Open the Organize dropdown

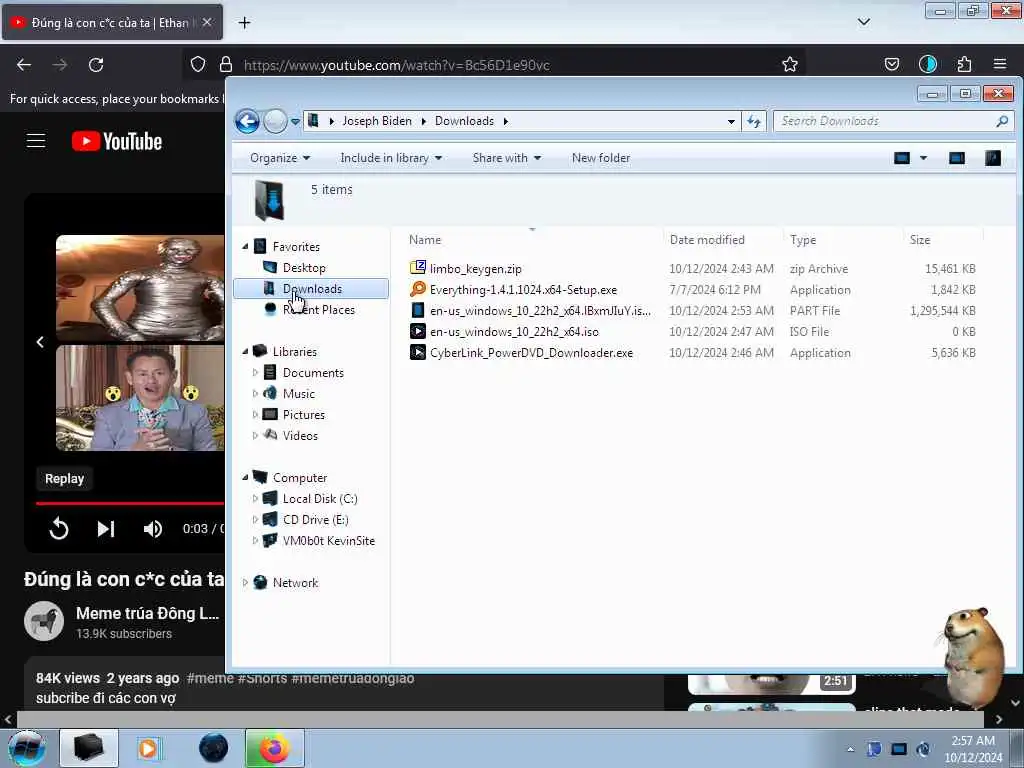click(280, 158)
